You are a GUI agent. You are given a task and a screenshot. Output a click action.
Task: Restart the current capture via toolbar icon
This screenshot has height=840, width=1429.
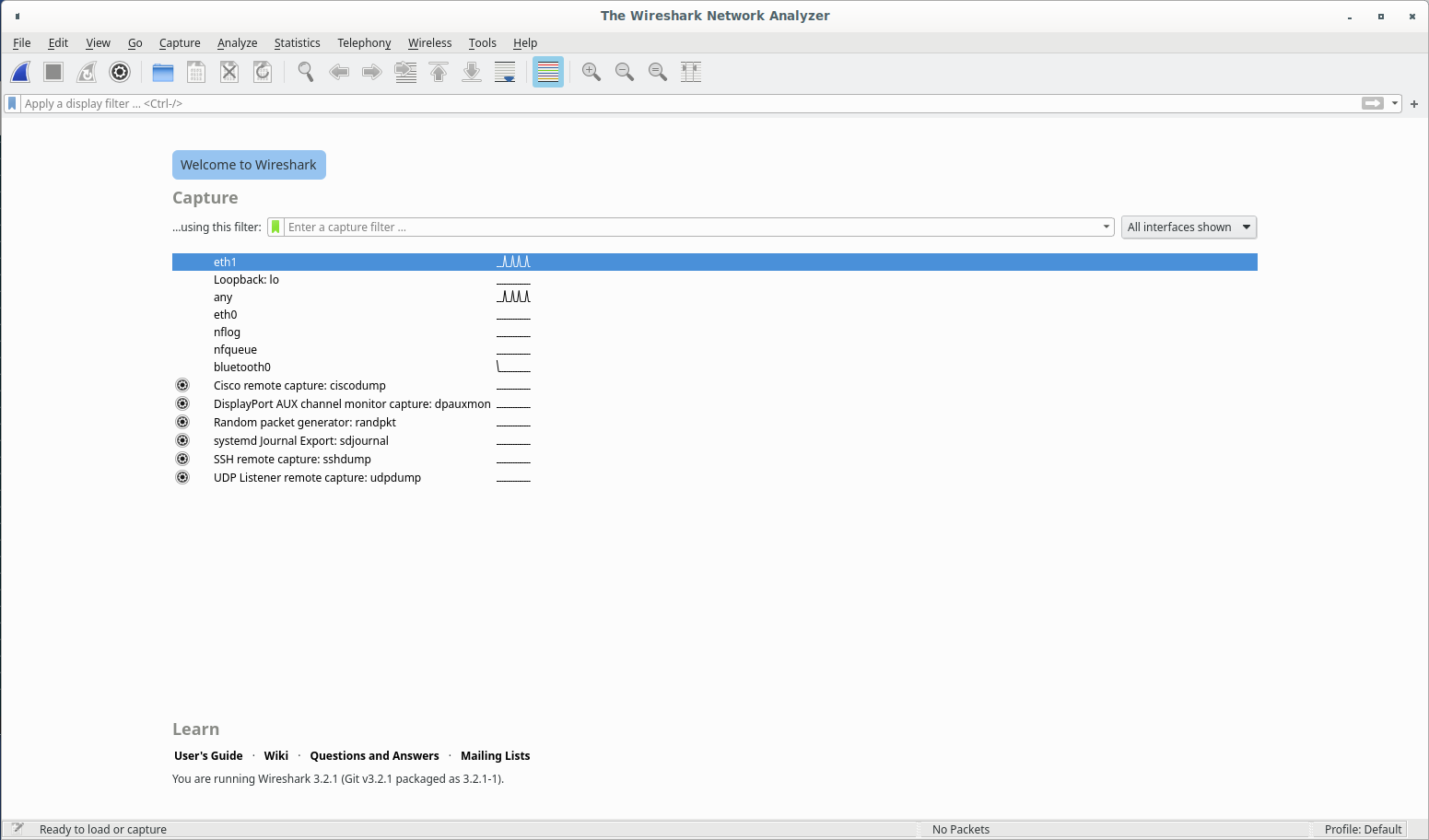(87, 72)
